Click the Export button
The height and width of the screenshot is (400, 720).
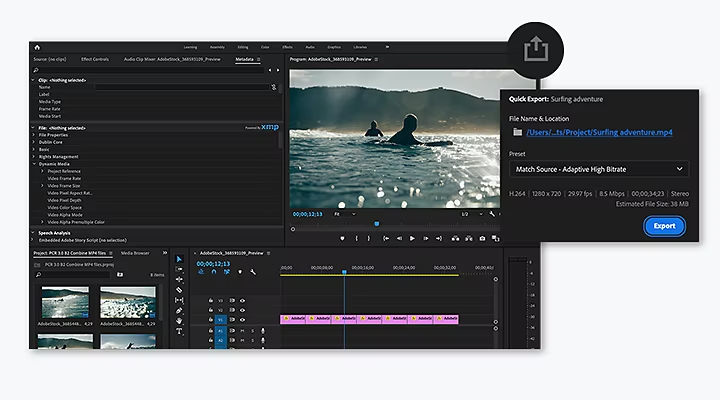click(664, 226)
